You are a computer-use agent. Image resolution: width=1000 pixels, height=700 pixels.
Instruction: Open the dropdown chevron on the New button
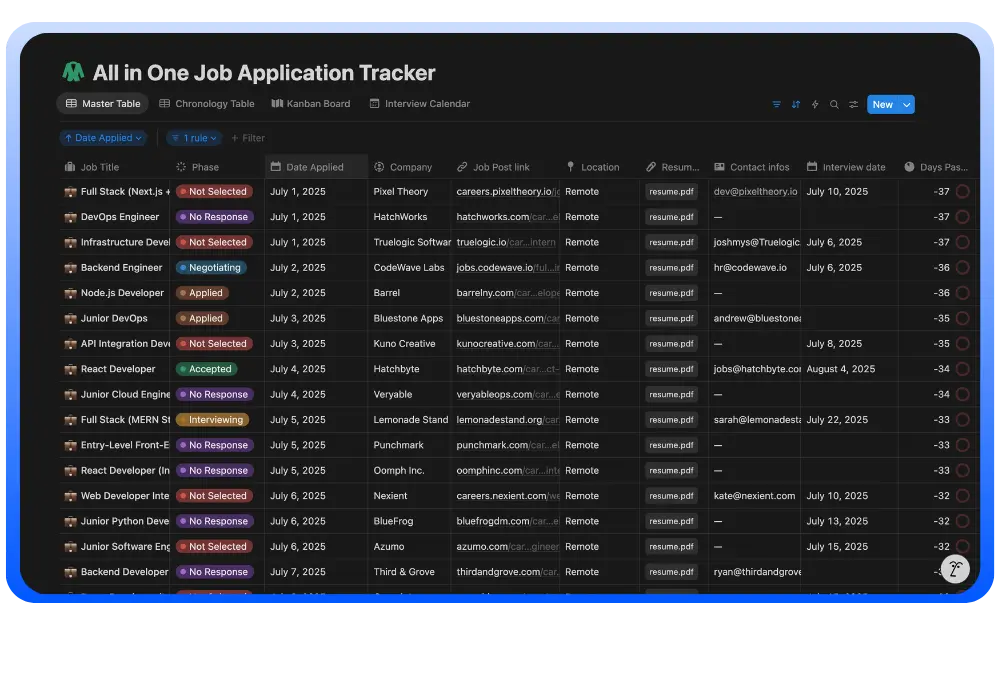pyautogui.click(x=906, y=104)
